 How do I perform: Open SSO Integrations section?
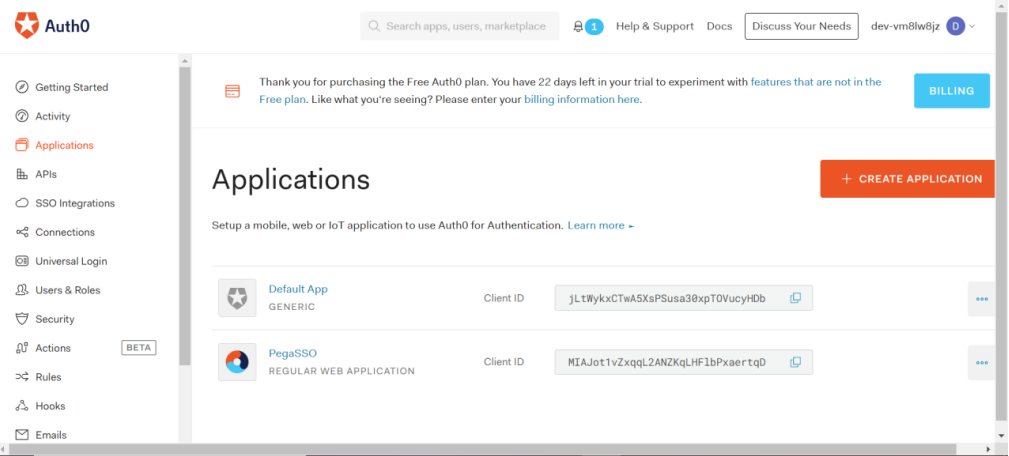(75, 203)
